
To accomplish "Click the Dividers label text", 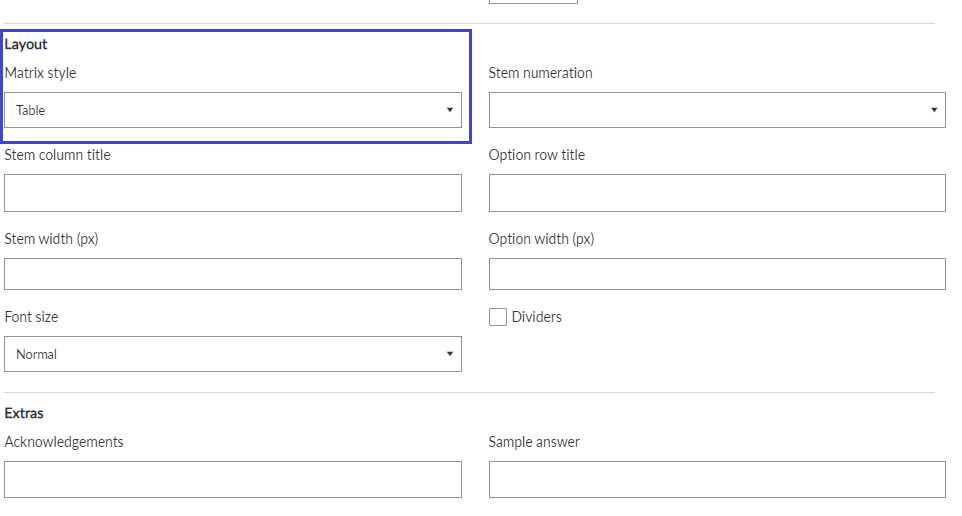I will coord(536,317).
